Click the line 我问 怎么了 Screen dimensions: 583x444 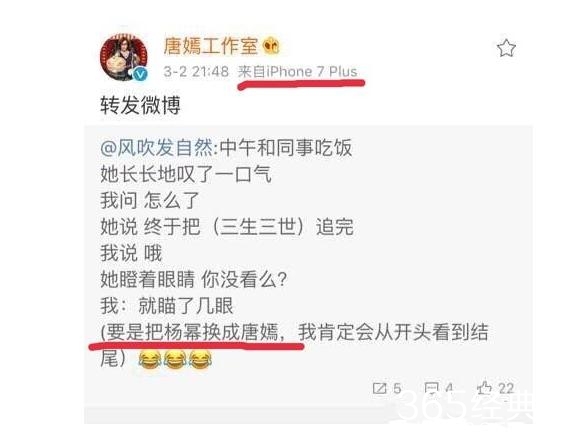click(x=150, y=200)
